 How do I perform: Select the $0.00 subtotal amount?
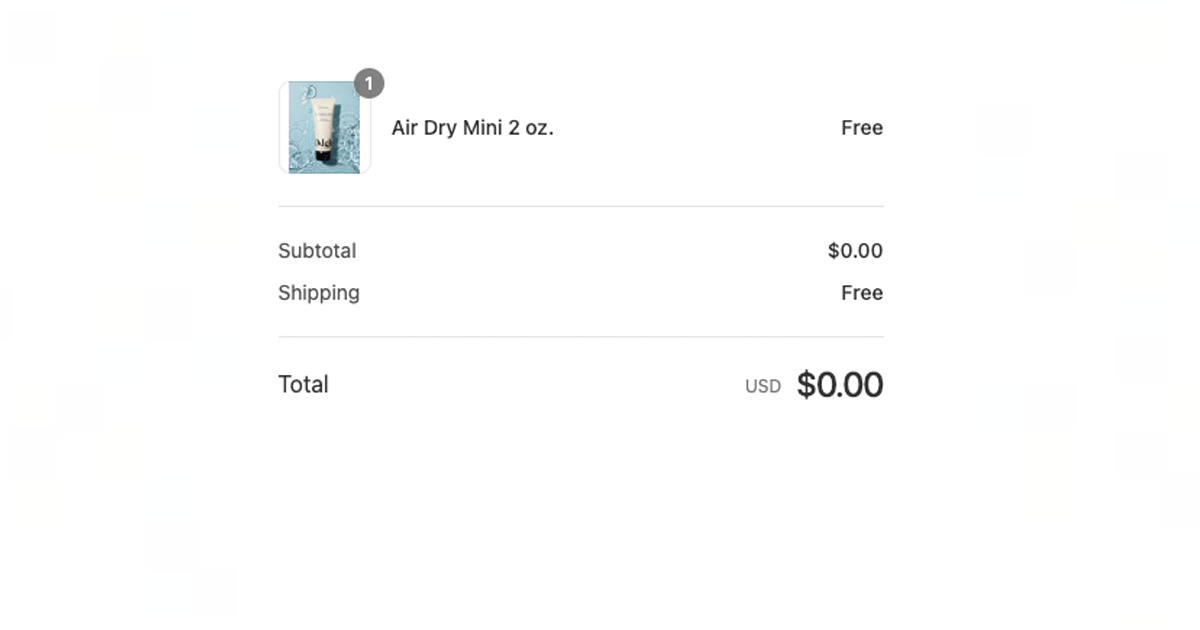[x=855, y=251]
